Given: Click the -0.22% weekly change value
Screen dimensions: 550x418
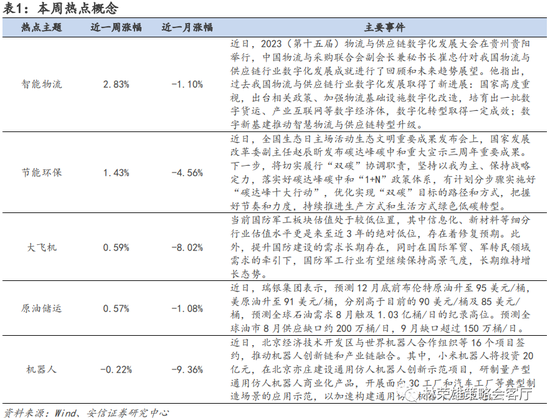Looking at the screenshot, I should click(x=116, y=369).
